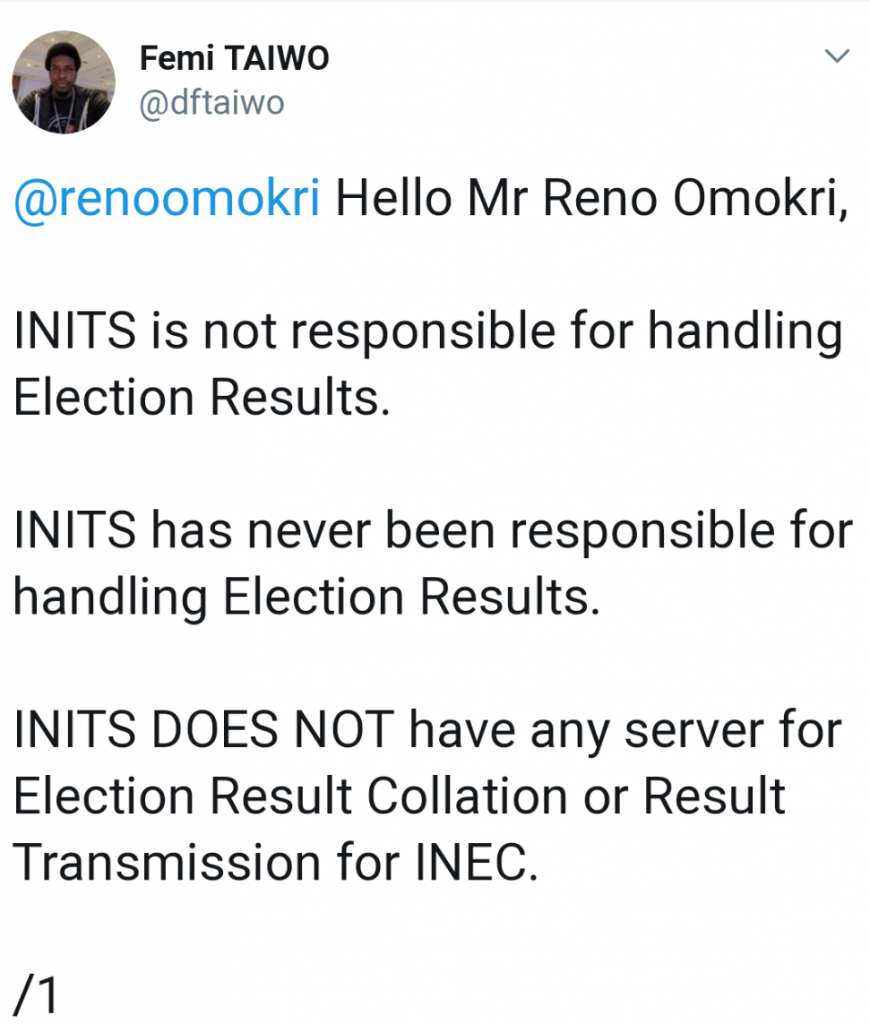
Task: Click the line "handling Election Results."
Action: [x=306, y=597]
